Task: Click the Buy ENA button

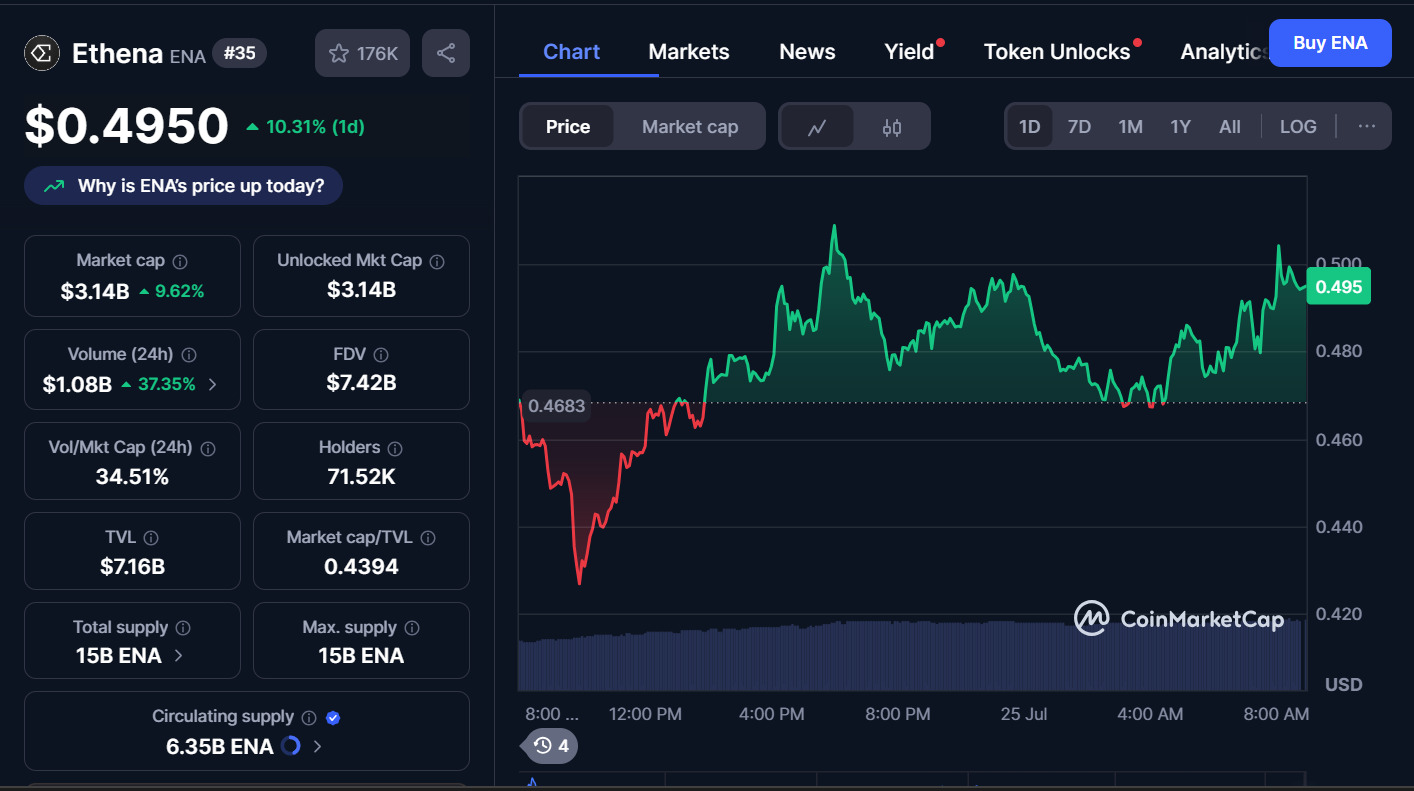Action: tap(1330, 43)
